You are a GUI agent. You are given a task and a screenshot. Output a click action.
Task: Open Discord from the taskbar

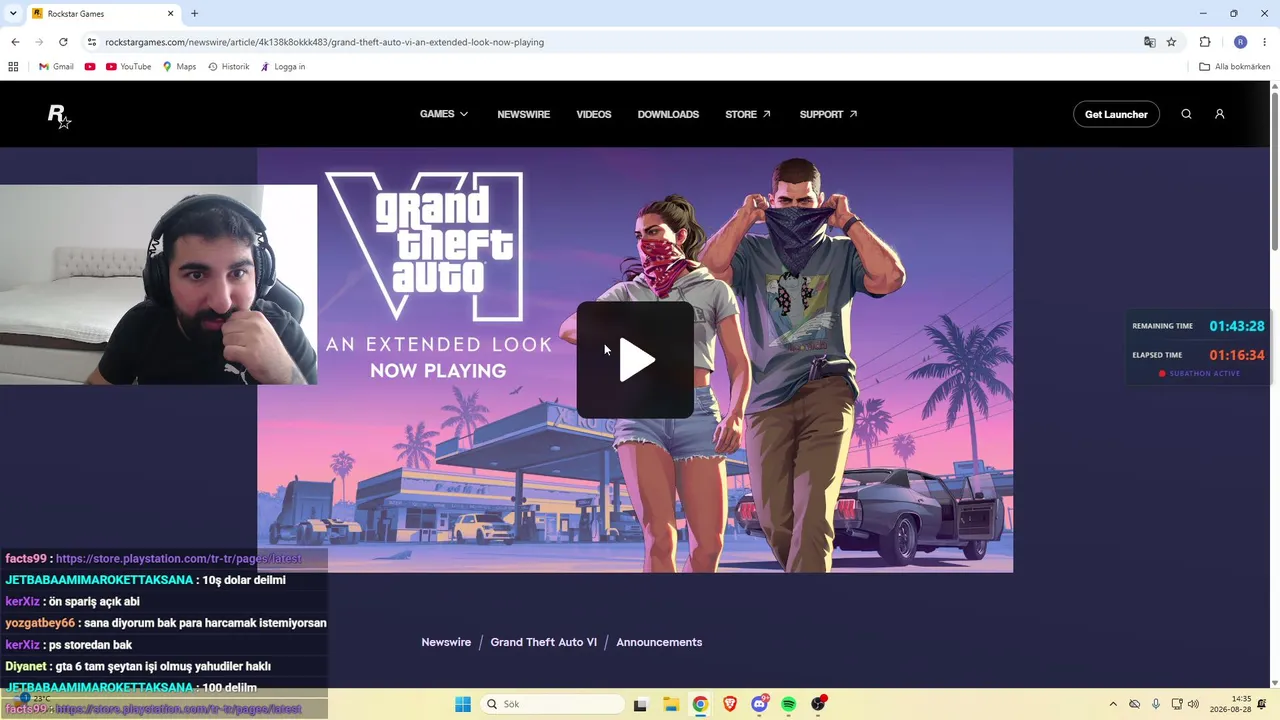coord(760,704)
